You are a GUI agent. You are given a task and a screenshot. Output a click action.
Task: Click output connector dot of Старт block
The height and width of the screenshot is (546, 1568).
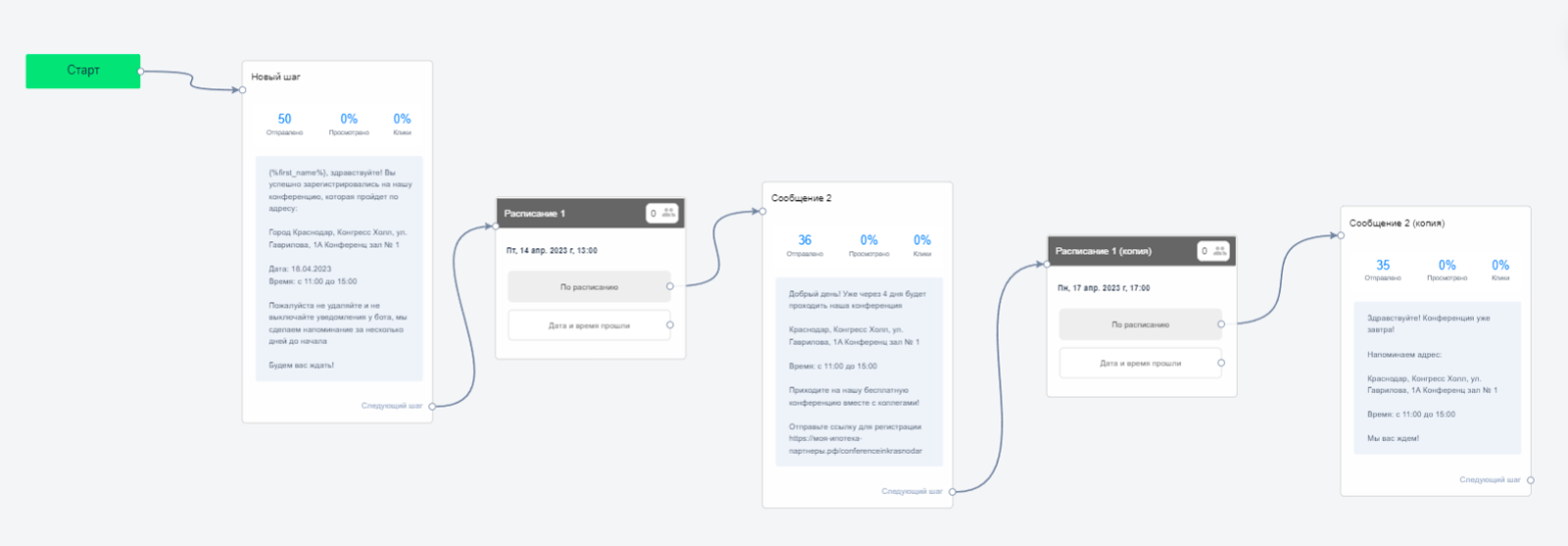coord(141,71)
